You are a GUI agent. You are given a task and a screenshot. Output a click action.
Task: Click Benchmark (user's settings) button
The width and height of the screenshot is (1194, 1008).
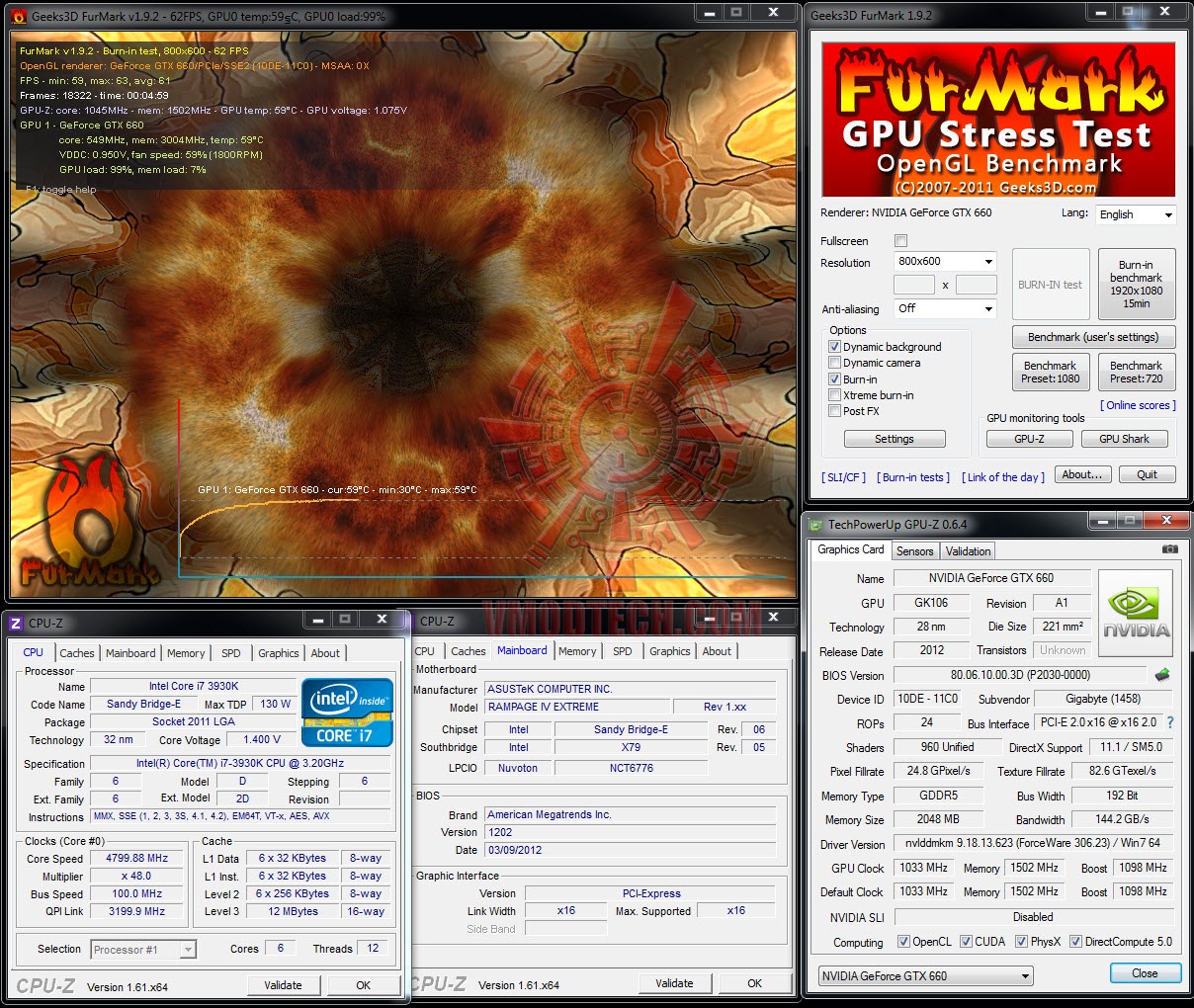tap(1093, 337)
